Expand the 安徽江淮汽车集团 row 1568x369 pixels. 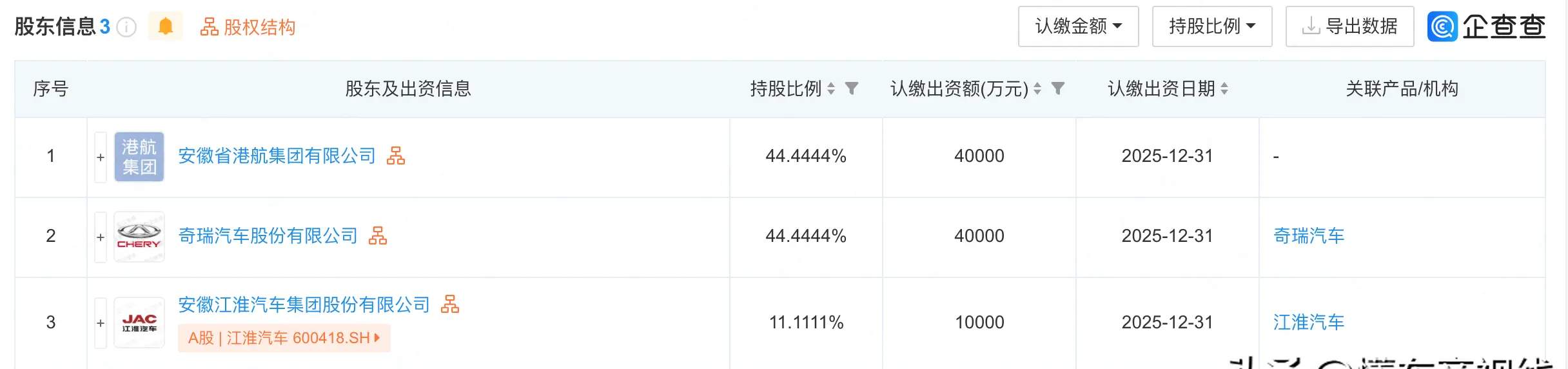coord(101,323)
